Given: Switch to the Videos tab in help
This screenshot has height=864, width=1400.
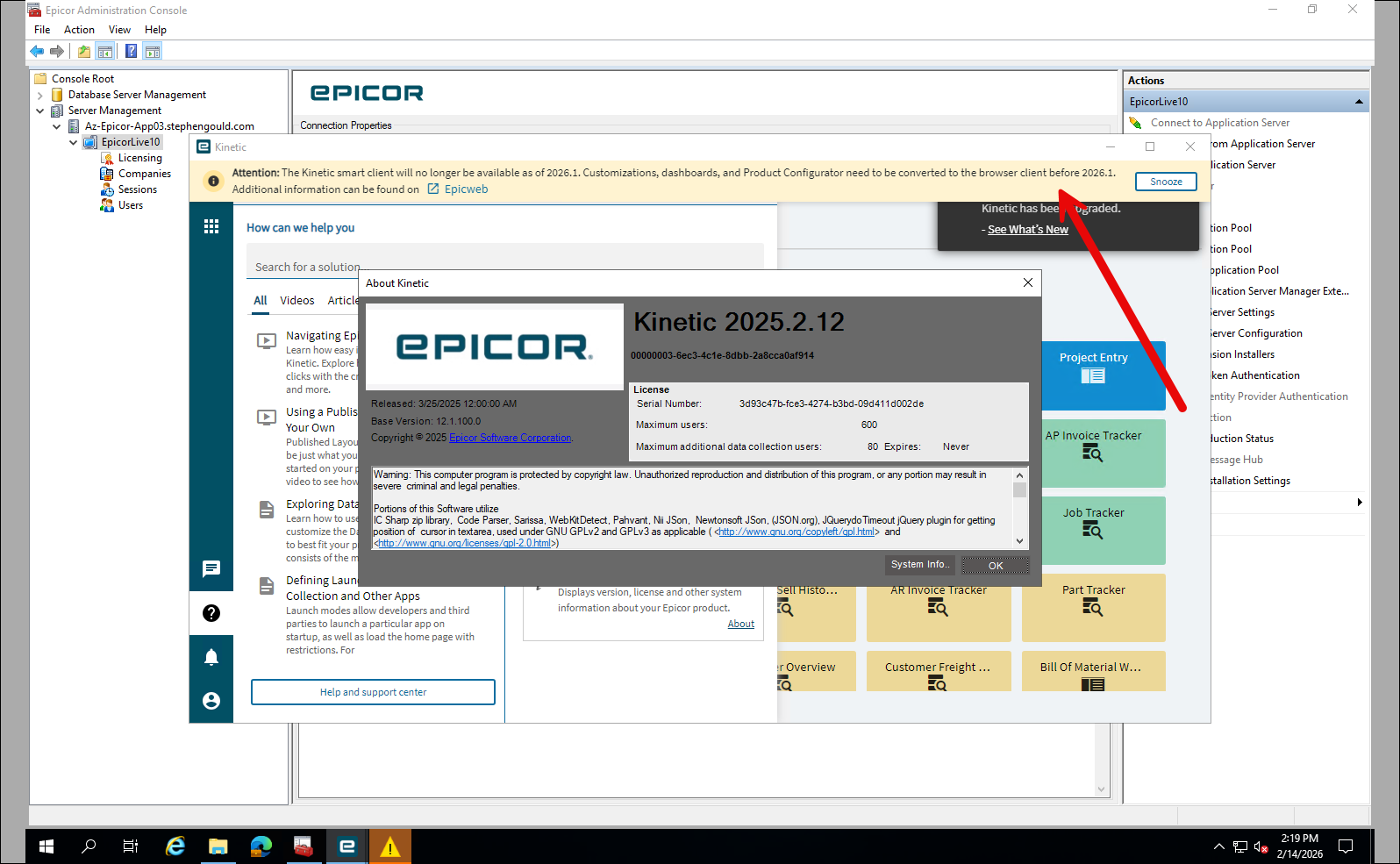Looking at the screenshot, I should [297, 301].
